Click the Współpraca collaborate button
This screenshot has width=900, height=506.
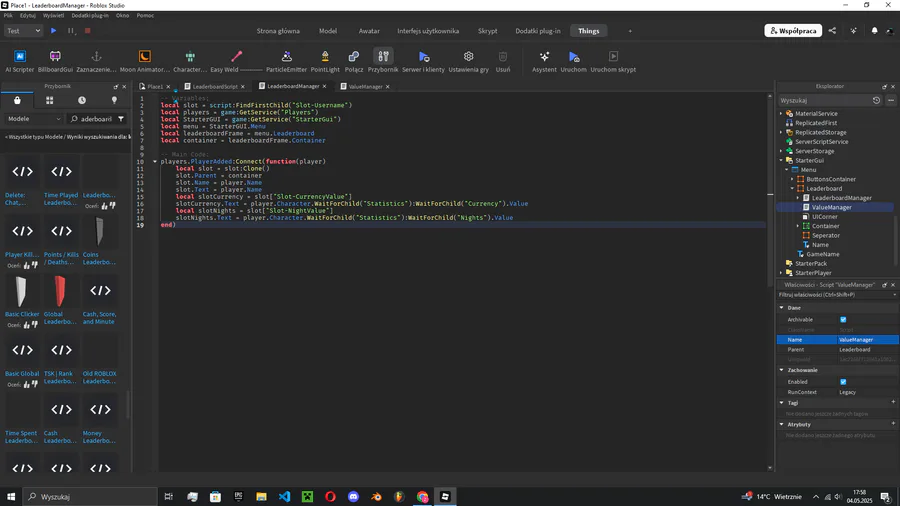793,30
